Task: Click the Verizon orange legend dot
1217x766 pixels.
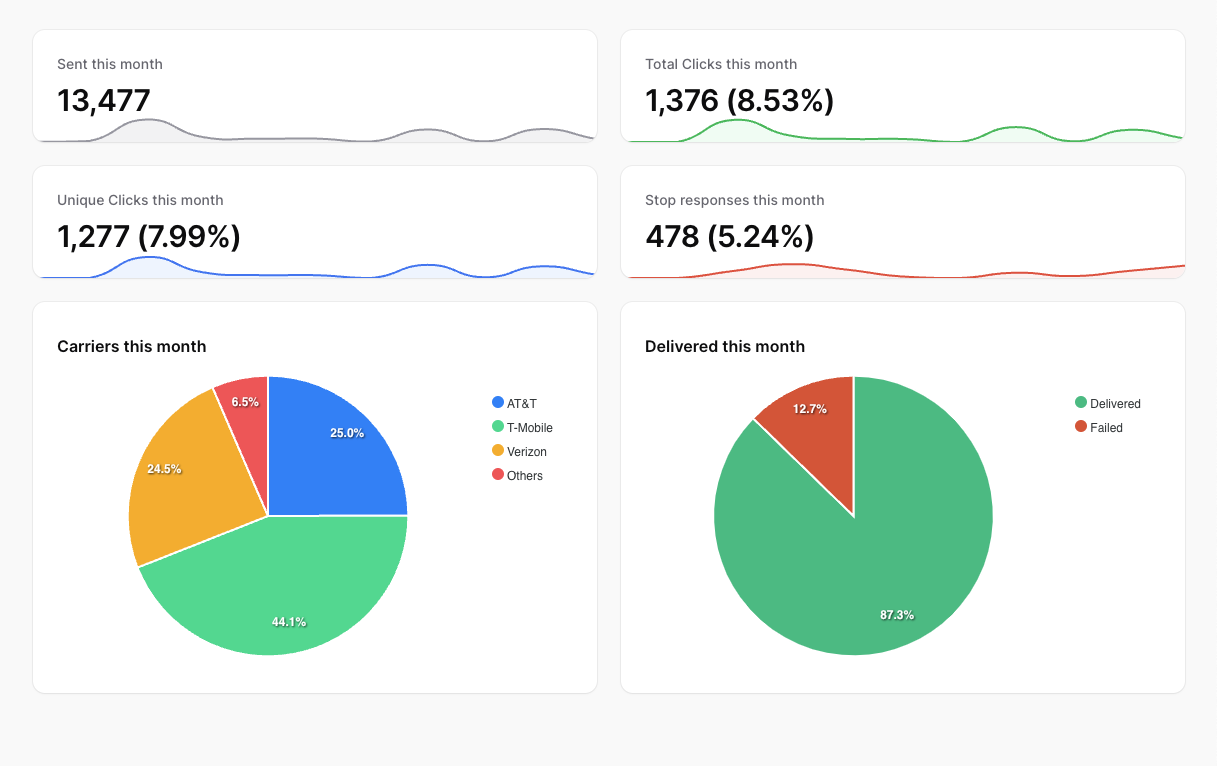Action: tap(498, 451)
